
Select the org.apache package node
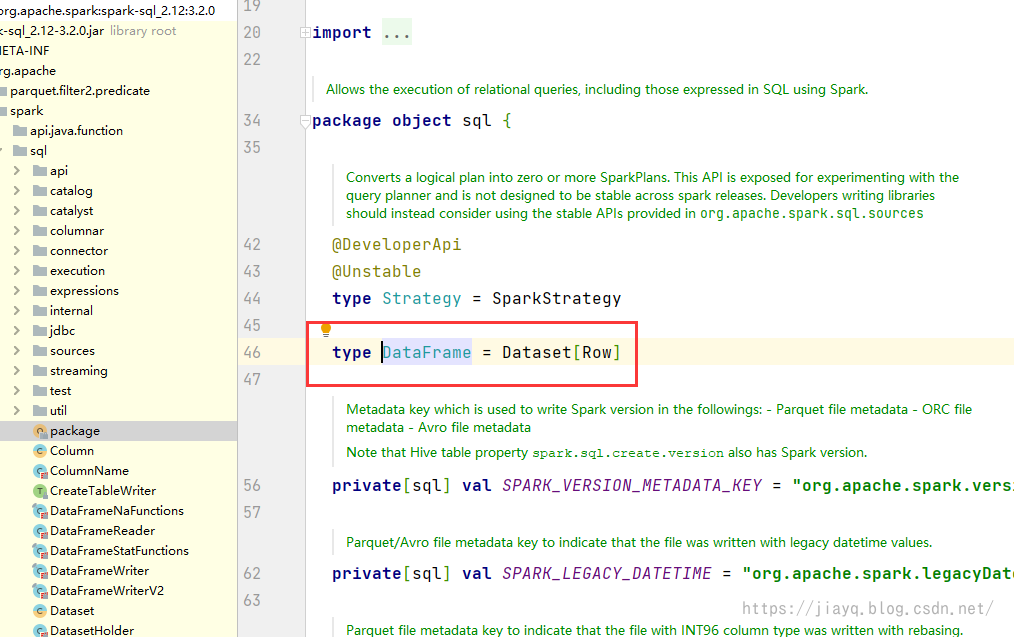(28, 70)
